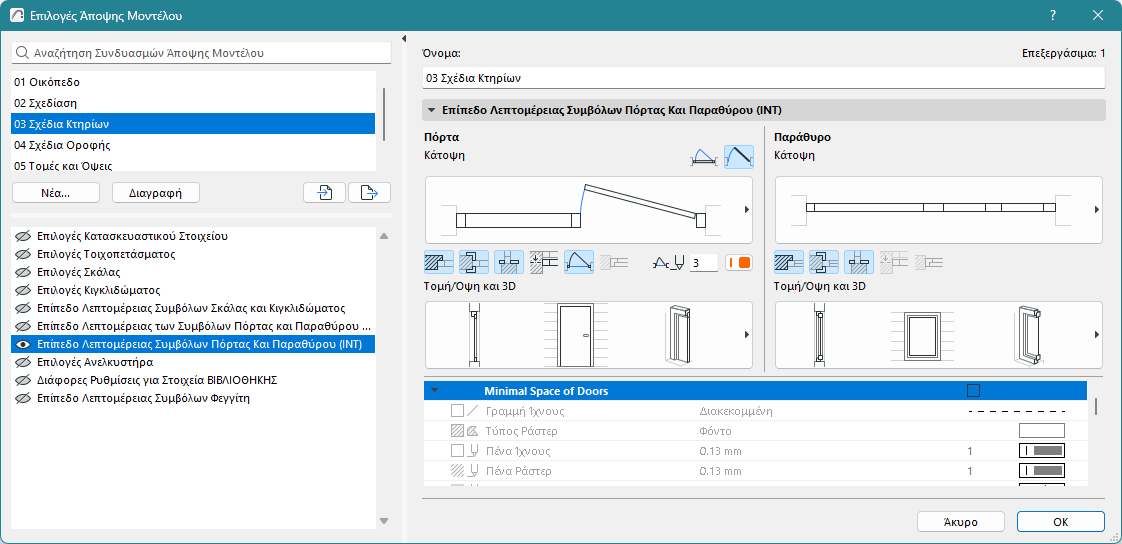Collapse the Minimal Space of Doors group
Screen dimensions: 1122x544
(x=435, y=391)
